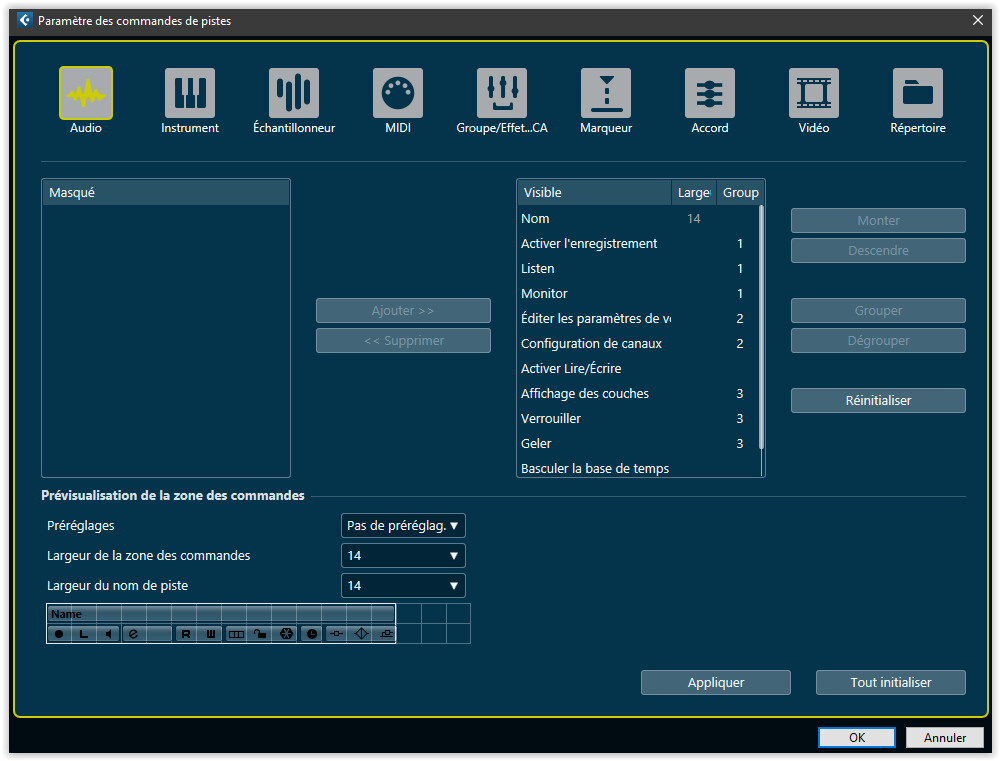Click the last preview icon after the diamond
Image resolution: width=1000 pixels, height=761 pixels.
click(386, 633)
